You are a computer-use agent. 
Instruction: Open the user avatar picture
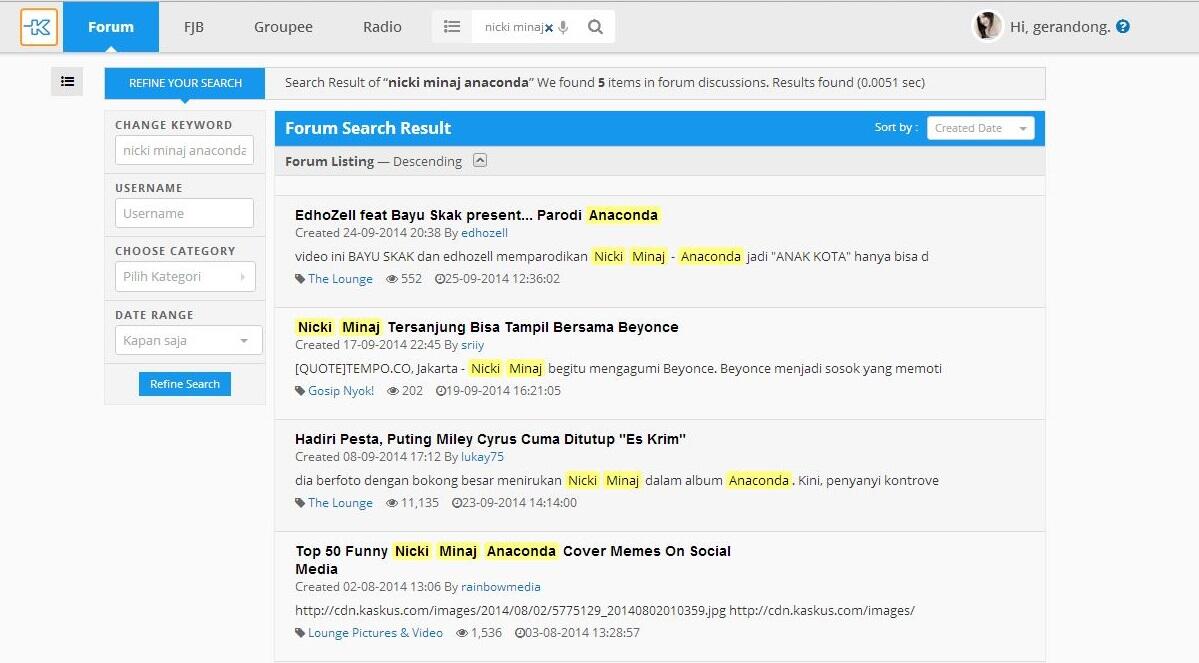[987, 27]
